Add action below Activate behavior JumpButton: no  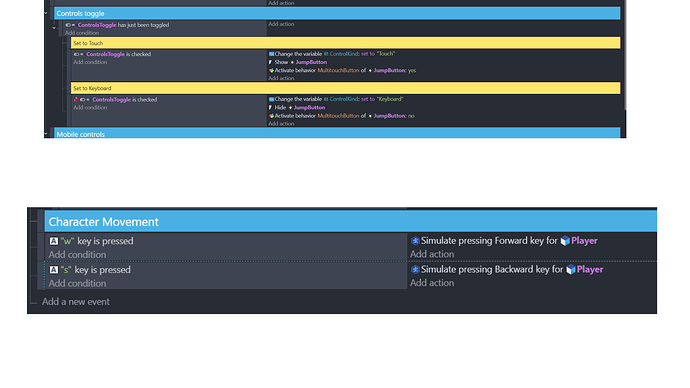(281, 124)
